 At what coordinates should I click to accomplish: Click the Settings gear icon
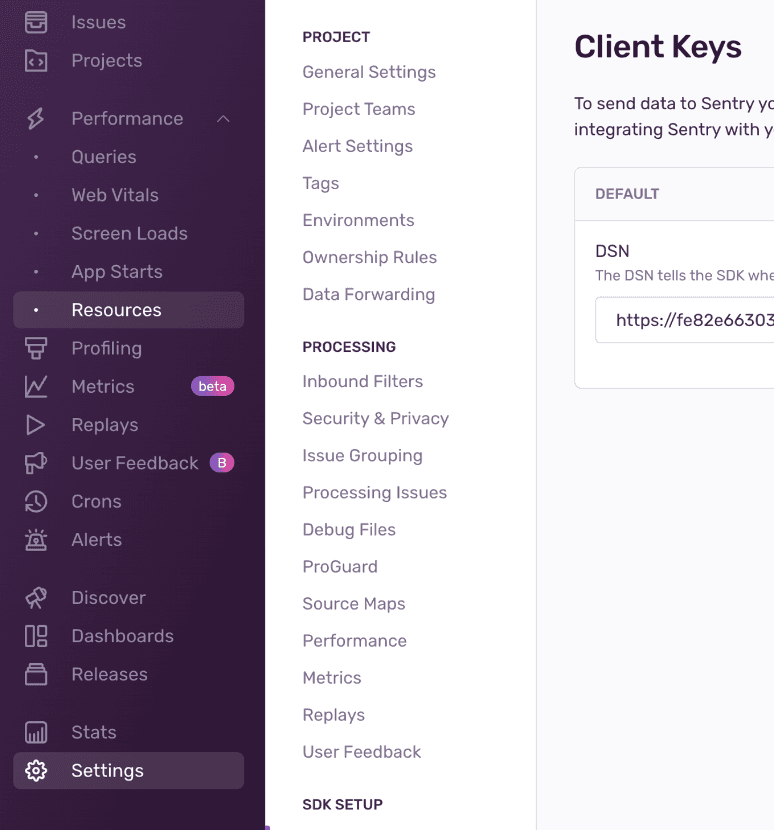36,771
